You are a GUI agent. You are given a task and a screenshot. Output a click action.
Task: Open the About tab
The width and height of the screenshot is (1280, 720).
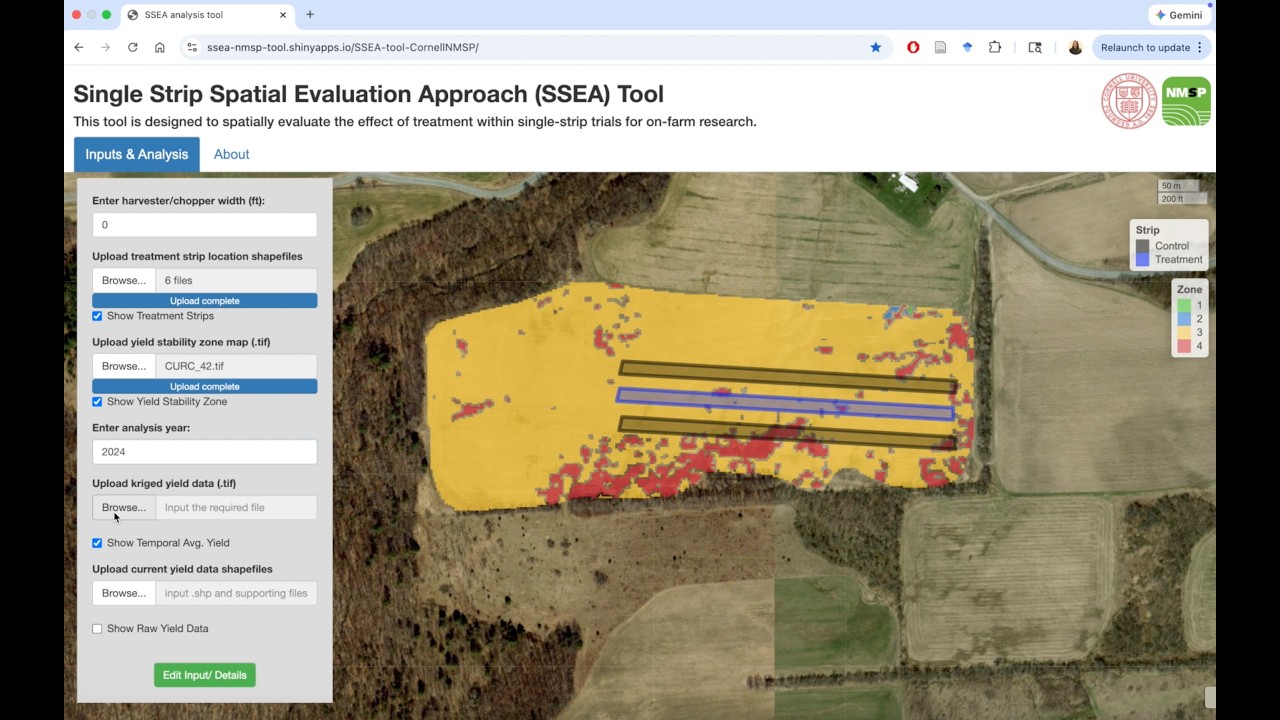click(231, 154)
